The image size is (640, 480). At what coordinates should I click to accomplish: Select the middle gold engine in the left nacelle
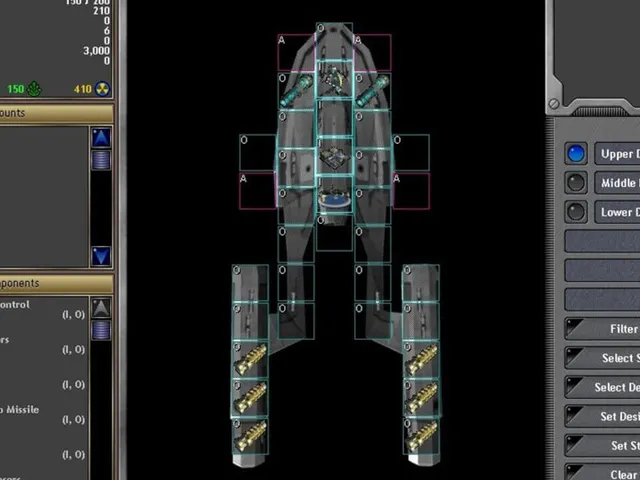[250, 398]
